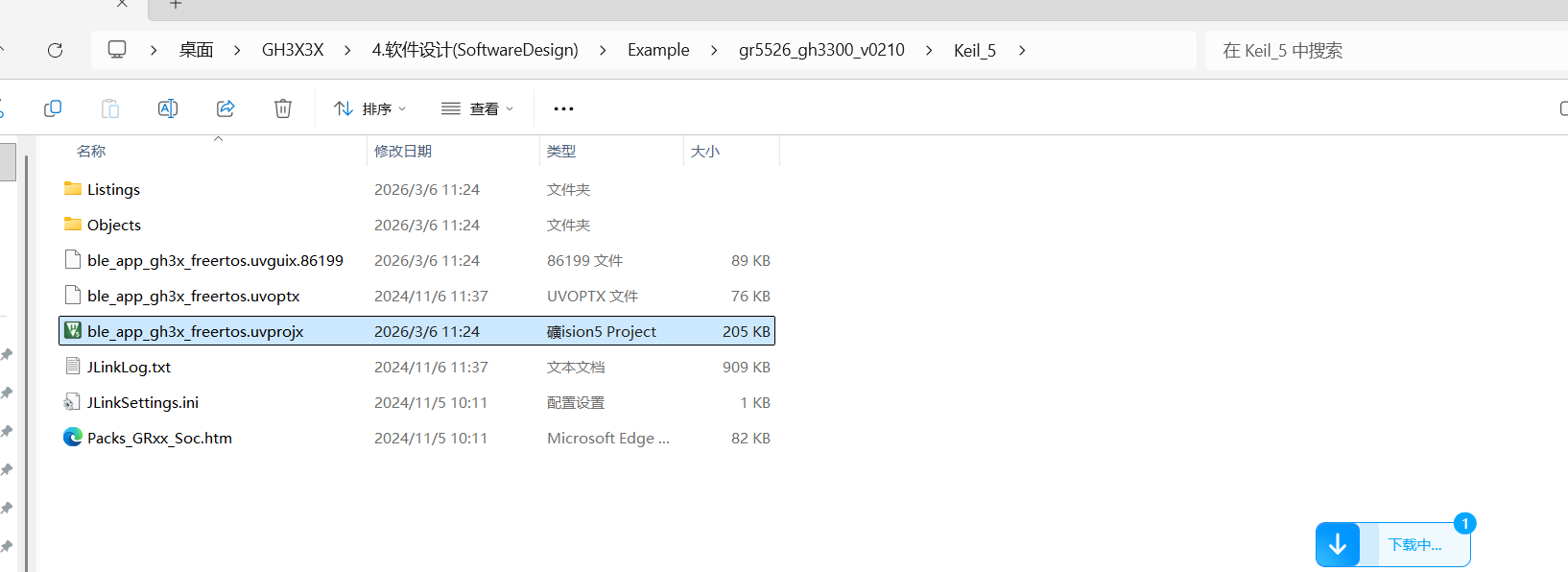The width and height of the screenshot is (1568, 572).
Task: Open the 查看 view dropdown
Action: [477, 108]
